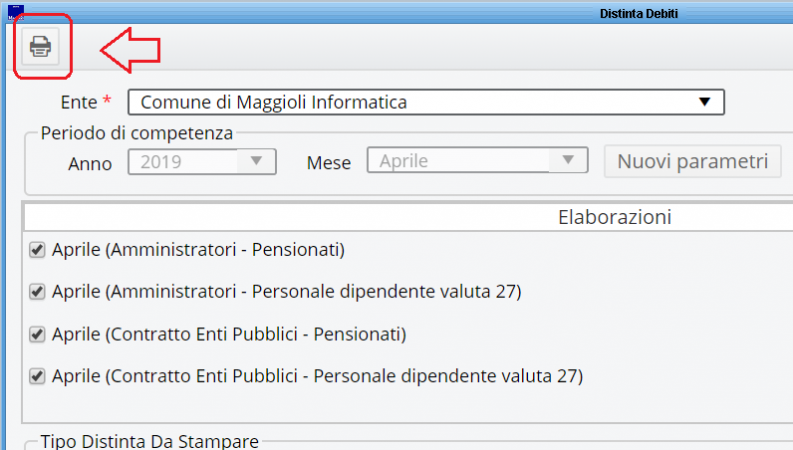Click the Ente field label
This screenshot has height=450, width=793.
pyautogui.click(x=79, y=102)
